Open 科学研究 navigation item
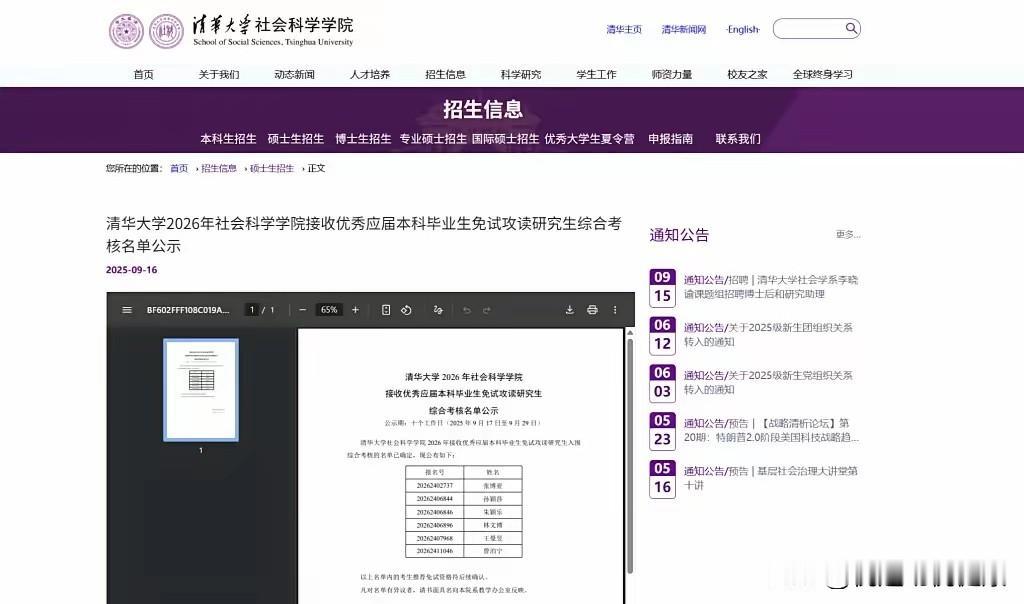This screenshot has height=604, width=1024. (x=520, y=74)
